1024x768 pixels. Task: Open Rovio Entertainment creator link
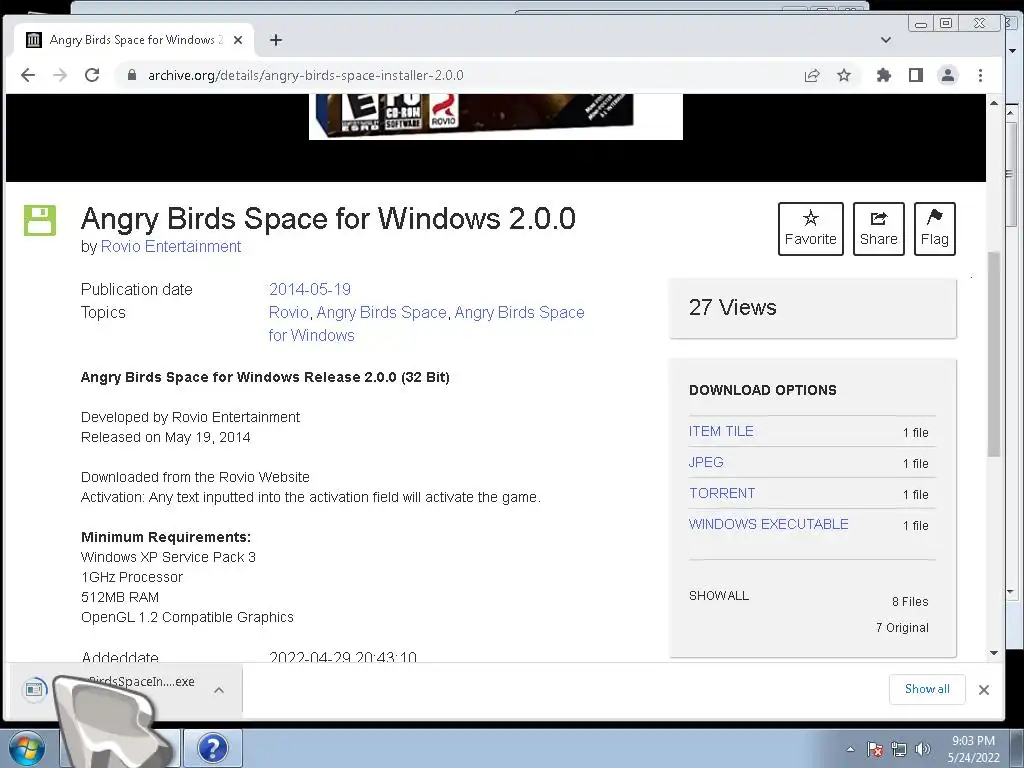[170, 246]
